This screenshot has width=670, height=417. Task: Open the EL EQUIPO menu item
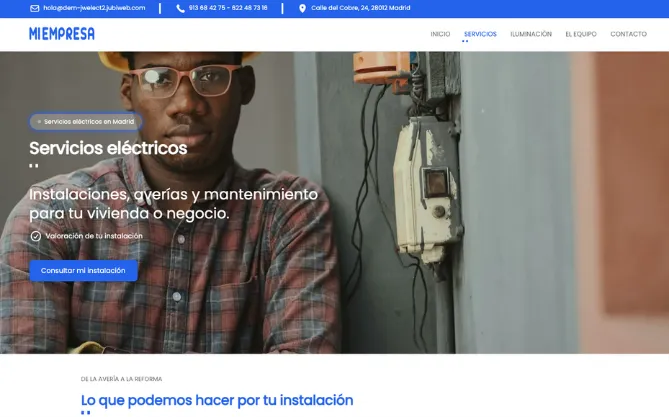pyautogui.click(x=581, y=34)
